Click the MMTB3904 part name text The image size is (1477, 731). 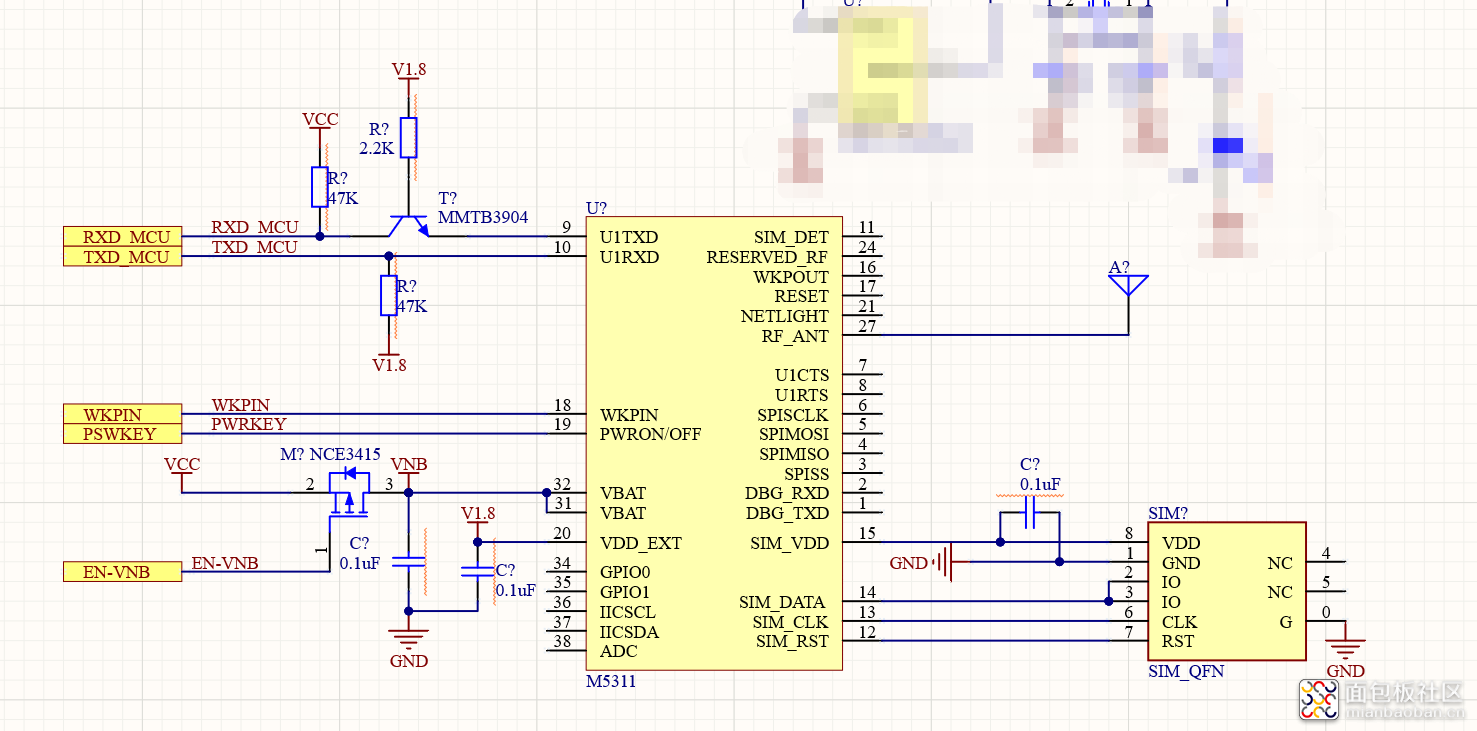[483, 218]
